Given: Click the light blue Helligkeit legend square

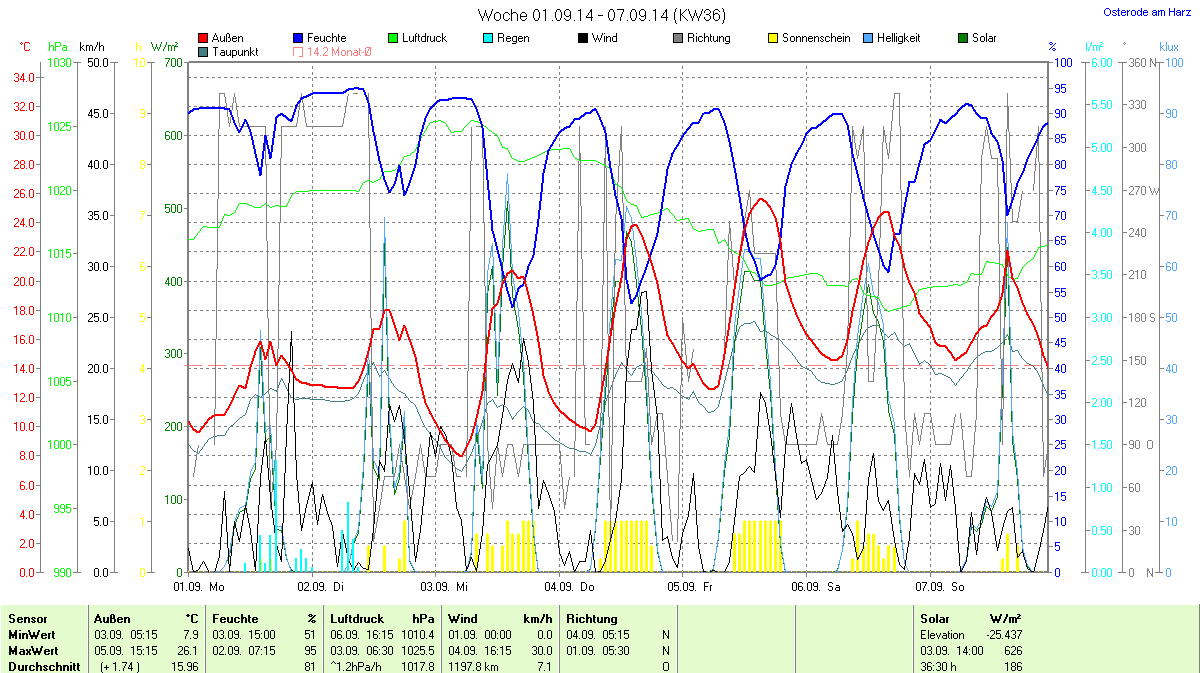Looking at the screenshot, I should coord(868,39).
